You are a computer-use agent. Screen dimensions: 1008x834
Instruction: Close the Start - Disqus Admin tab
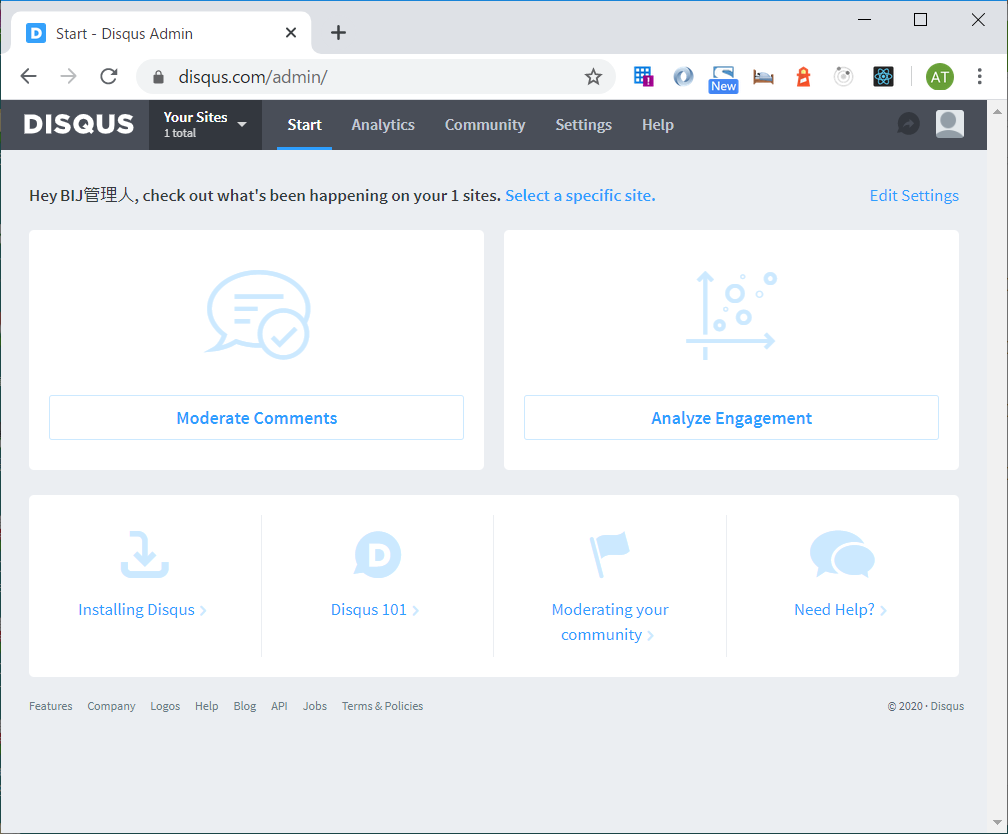pyautogui.click(x=291, y=33)
